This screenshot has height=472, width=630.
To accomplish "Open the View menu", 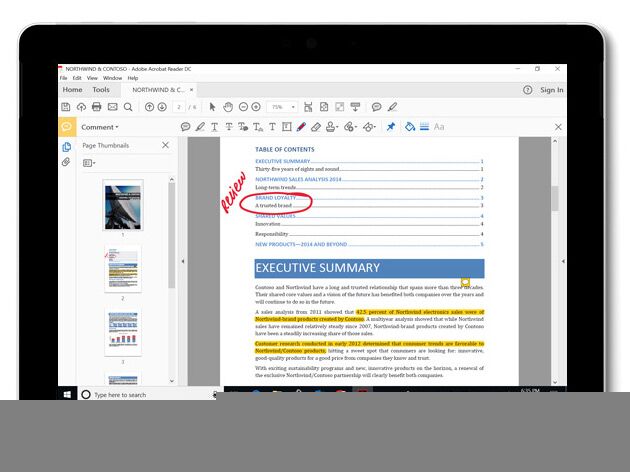I will tap(92, 78).
